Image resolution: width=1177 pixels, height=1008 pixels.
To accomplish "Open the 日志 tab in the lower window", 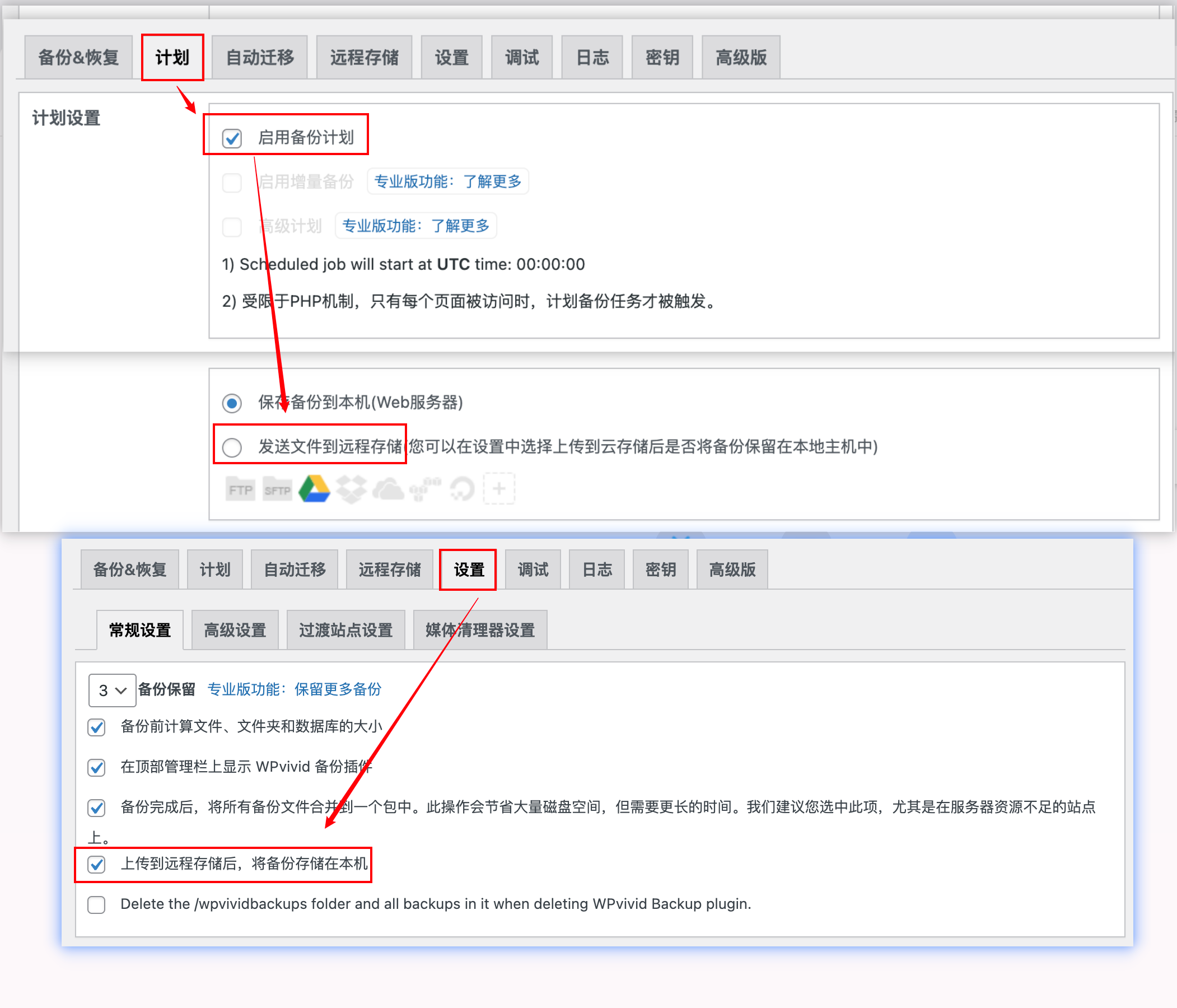I will [x=597, y=570].
